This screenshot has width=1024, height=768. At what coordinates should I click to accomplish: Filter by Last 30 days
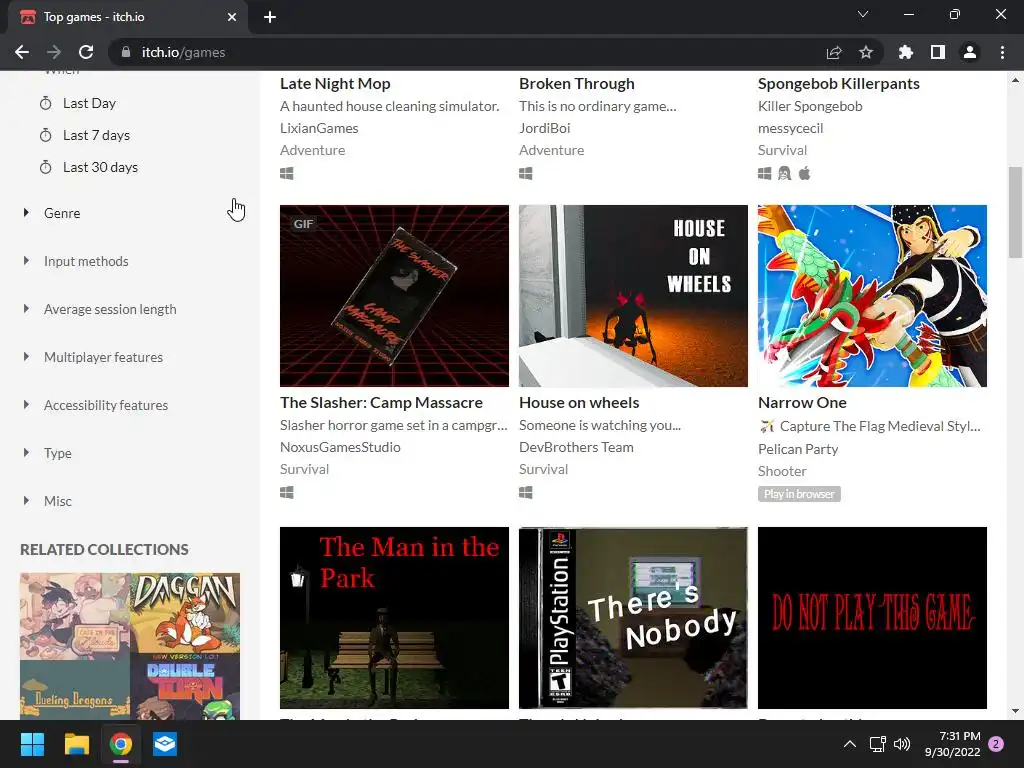click(101, 167)
